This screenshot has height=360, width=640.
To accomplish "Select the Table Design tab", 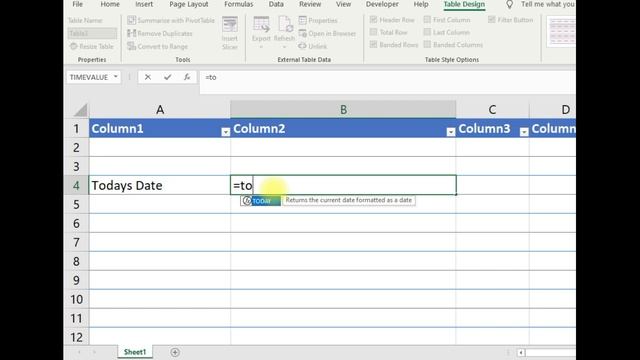I will pos(464,4).
